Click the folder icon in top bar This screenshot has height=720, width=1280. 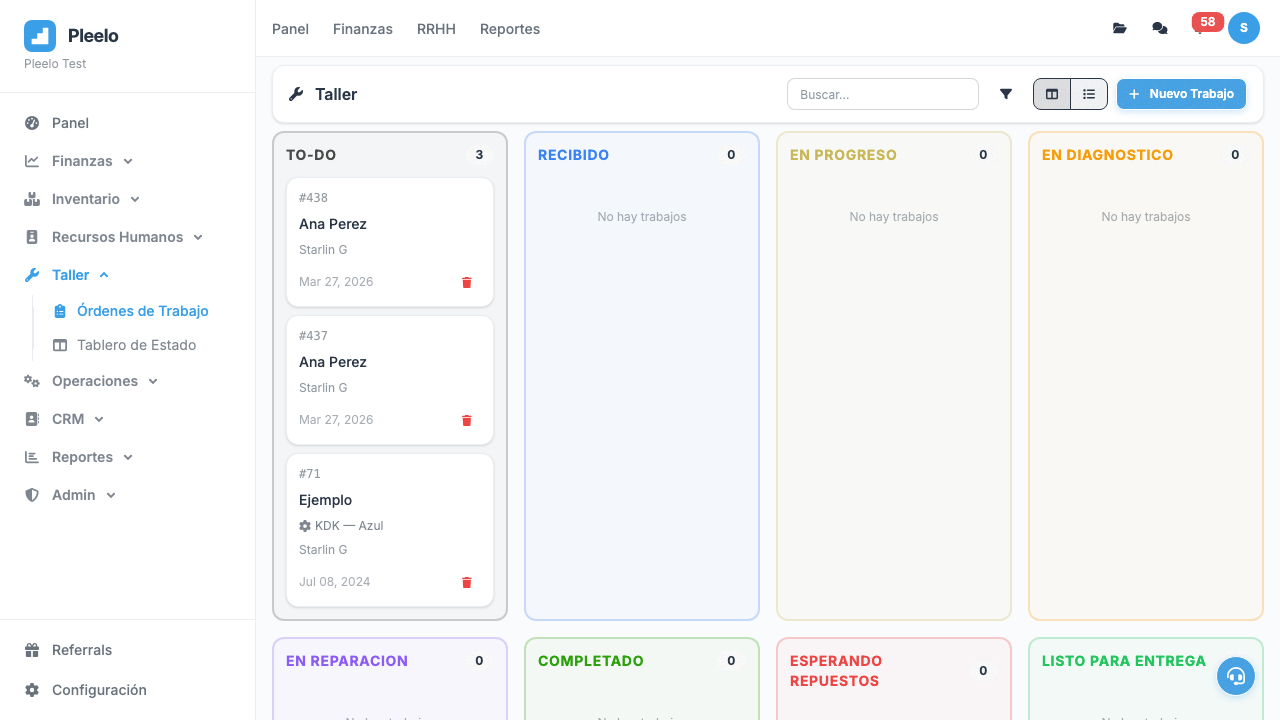click(x=1120, y=28)
